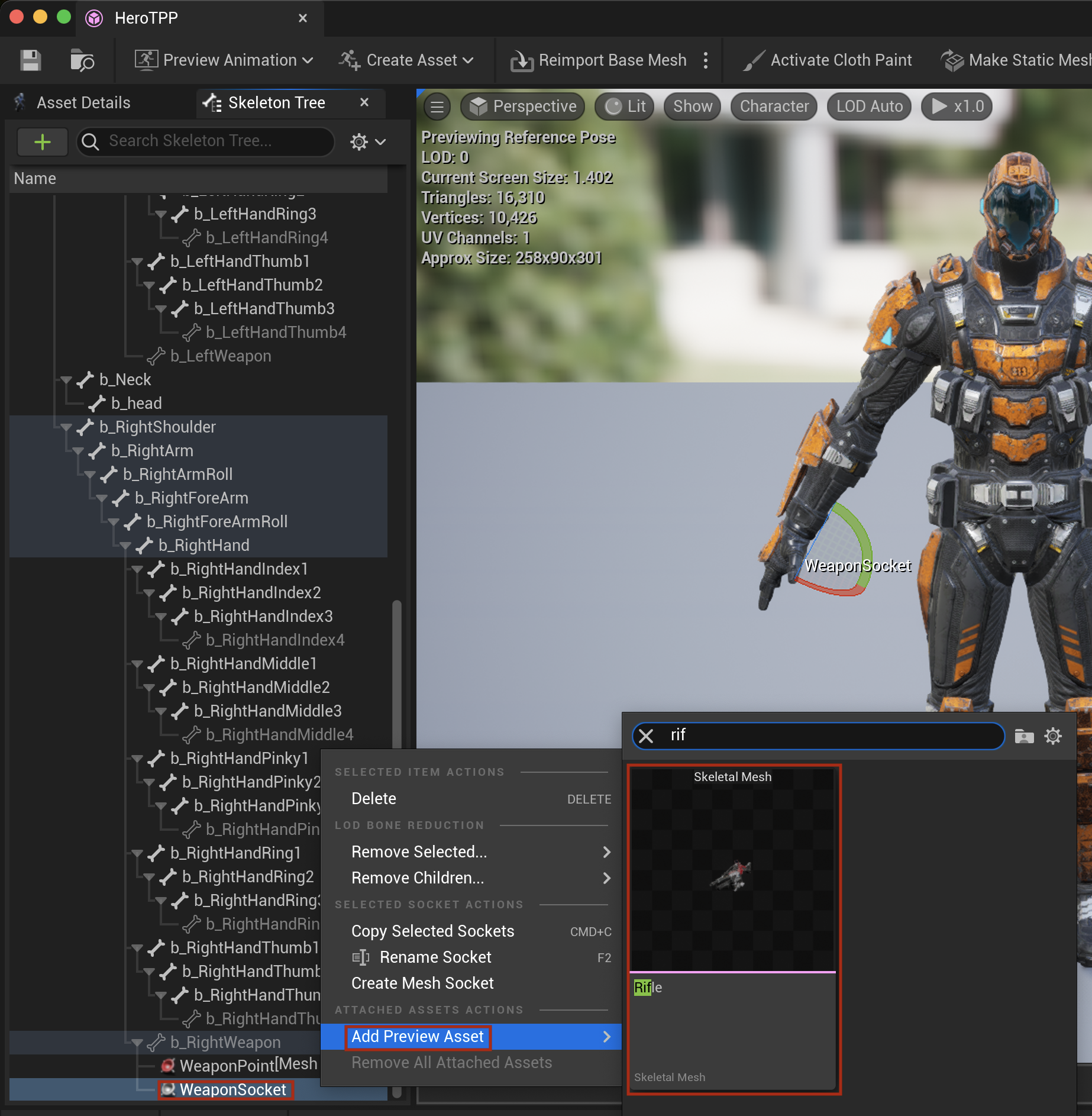Viewport: 1092px width, 1116px height.
Task: Select b_RightHandRing1 bone
Action: tap(236, 853)
